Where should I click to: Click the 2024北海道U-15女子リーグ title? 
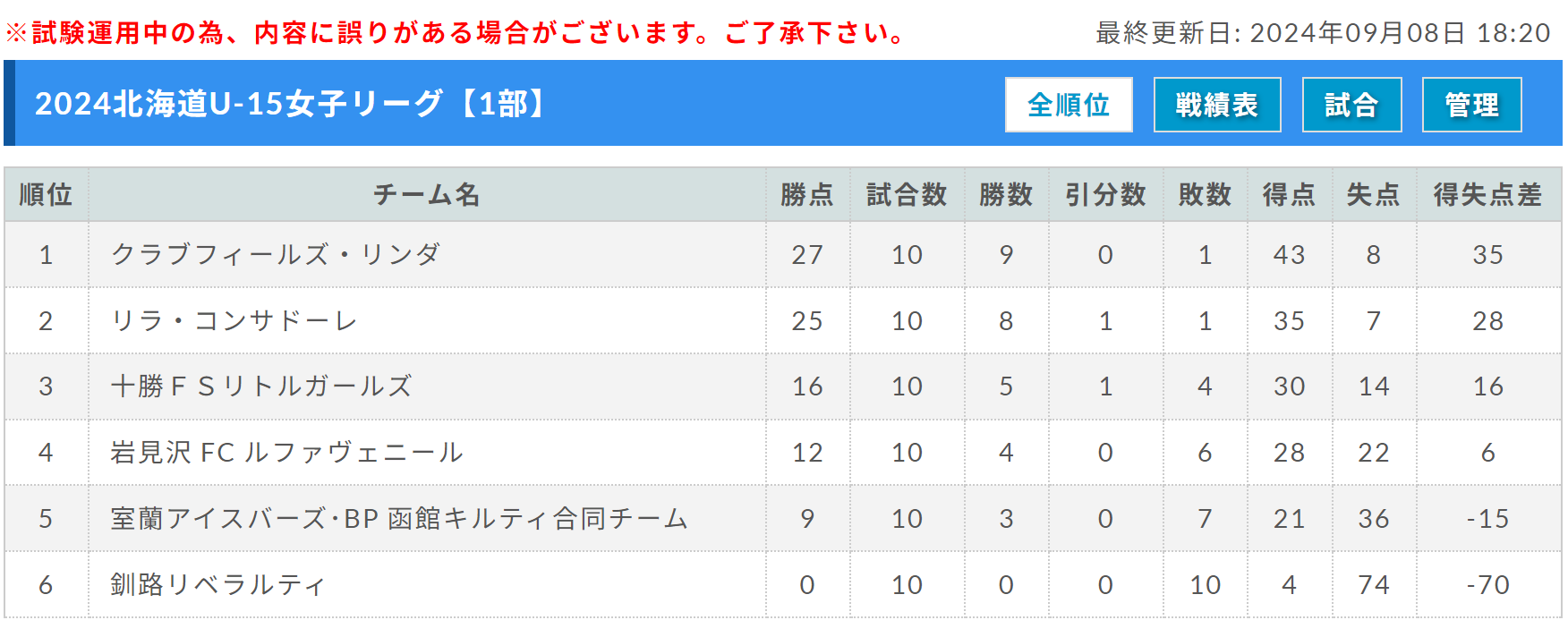click(292, 104)
